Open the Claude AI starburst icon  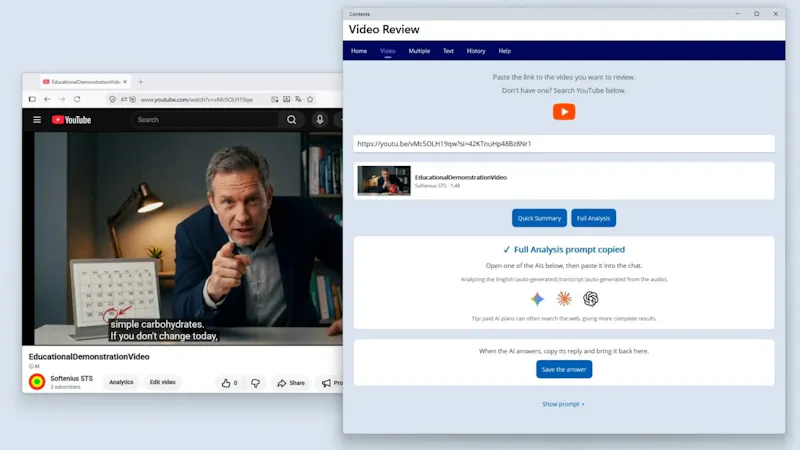point(564,299)
